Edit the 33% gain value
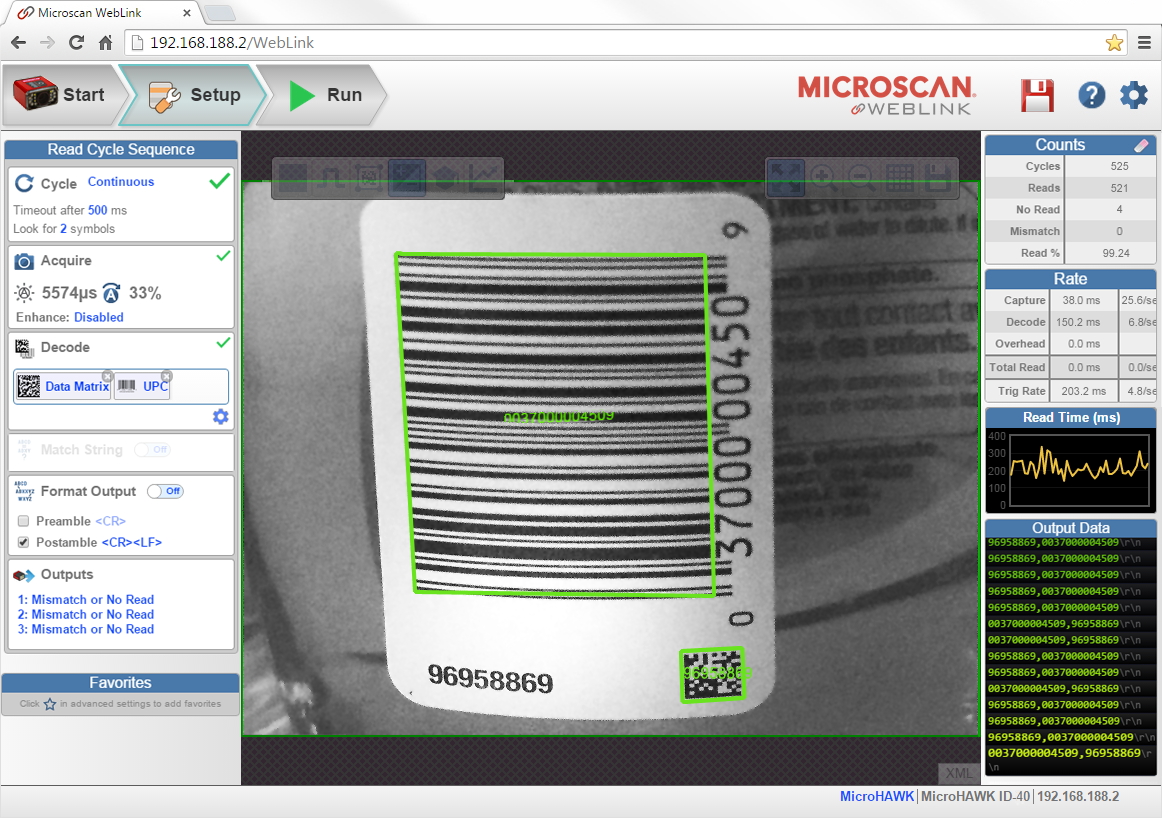 click(x=145, y=293)
